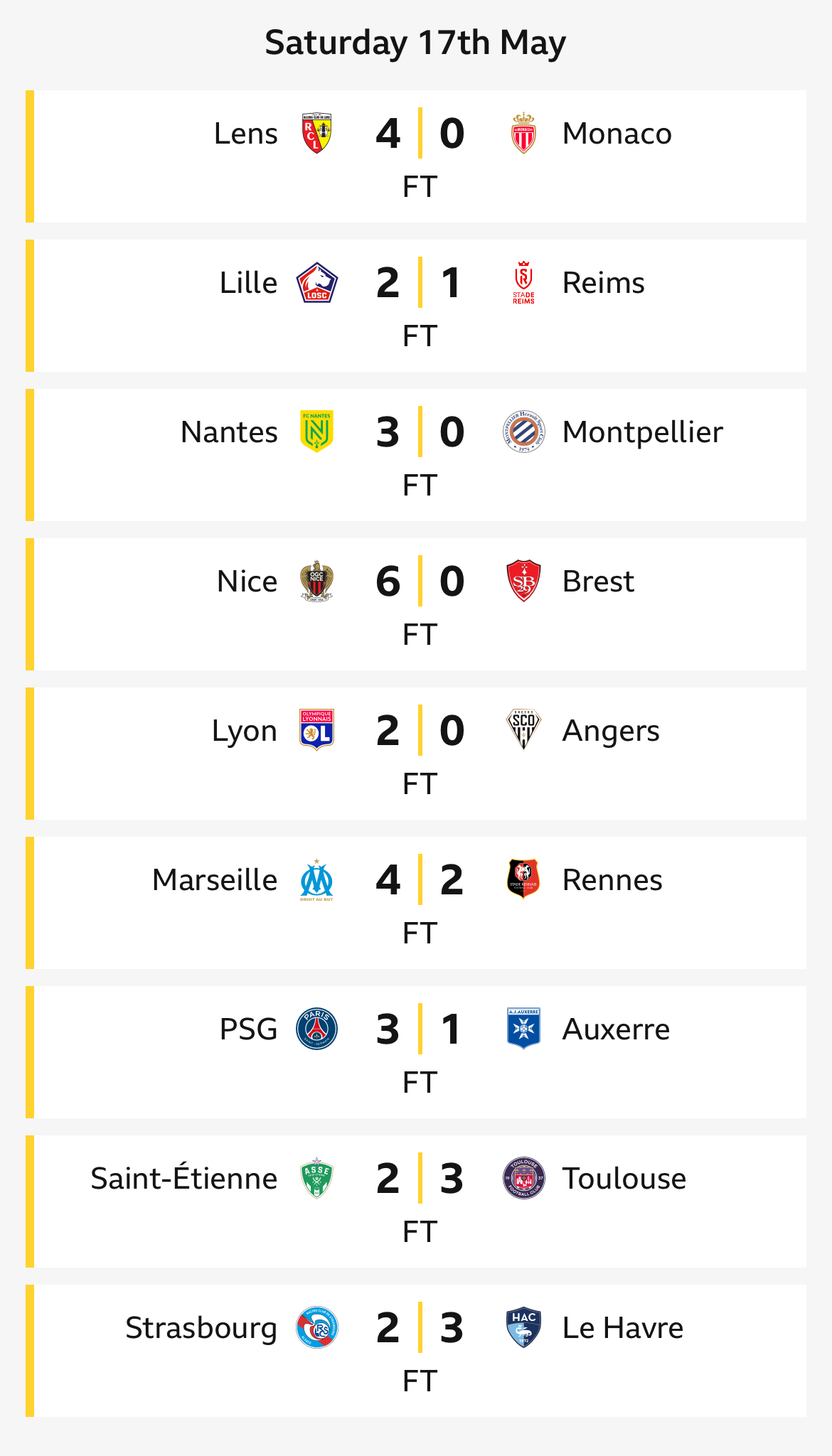This screenshot has height=1456, width=832.
Task: Click the AJ Auxerre crest
Action: coord(523,1029)
